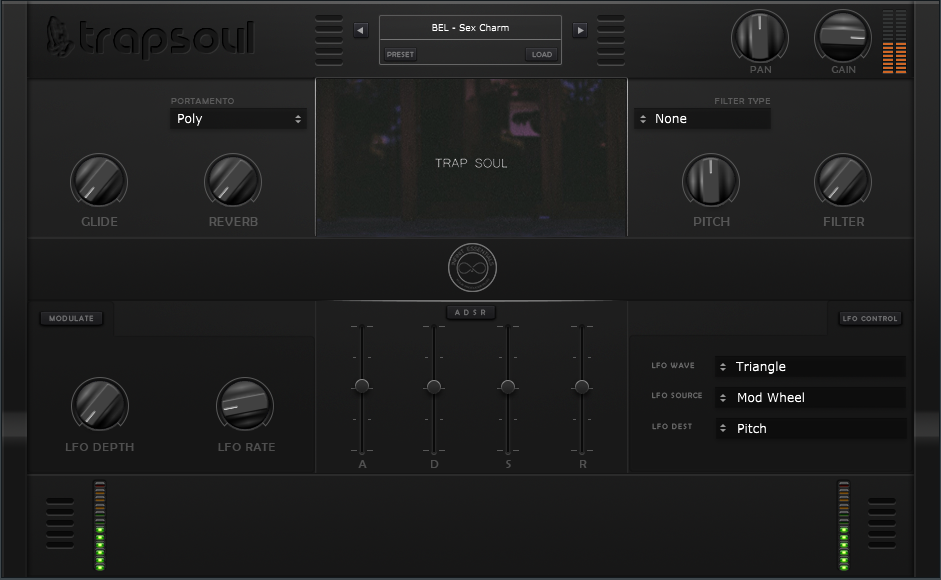Image resolution: width=941 pixels, height=580 pixels.
Task: Click the previous preset arrow
Action: pos(361,30)
